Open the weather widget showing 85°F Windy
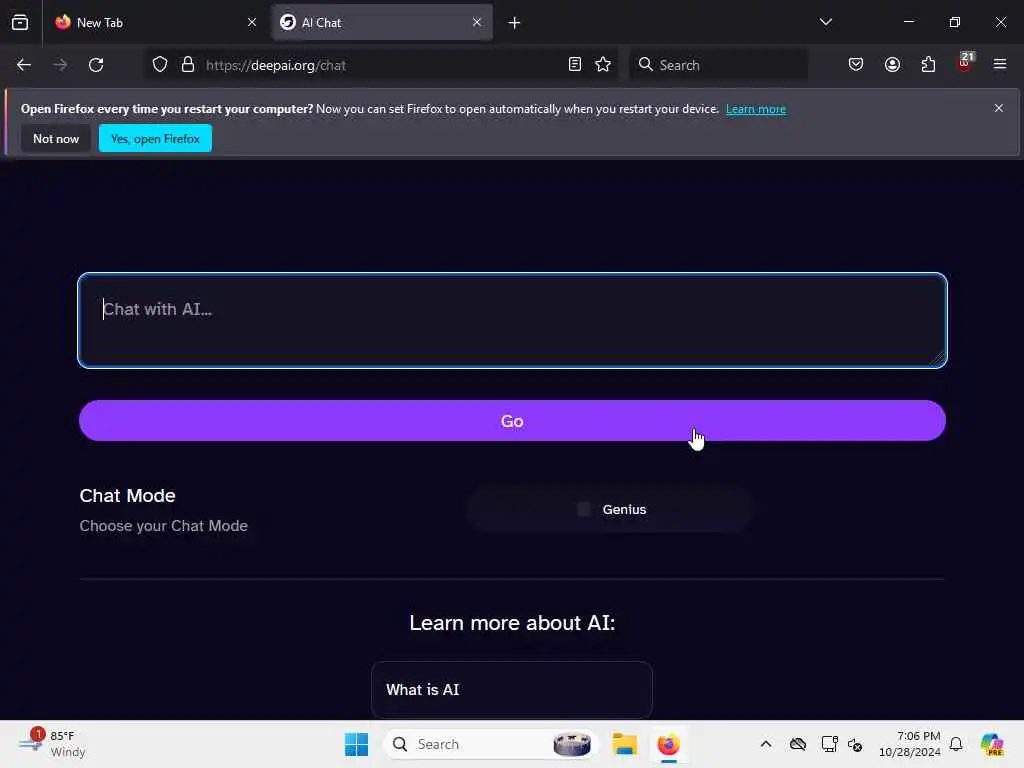The image size is (1024, 768). tap(52, 744)
